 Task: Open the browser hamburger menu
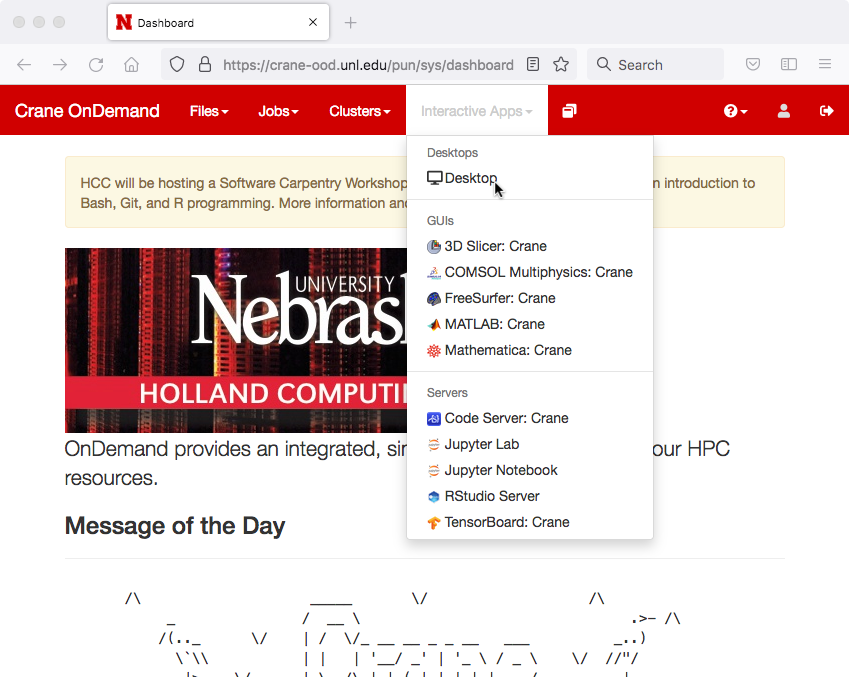(825, 65)
